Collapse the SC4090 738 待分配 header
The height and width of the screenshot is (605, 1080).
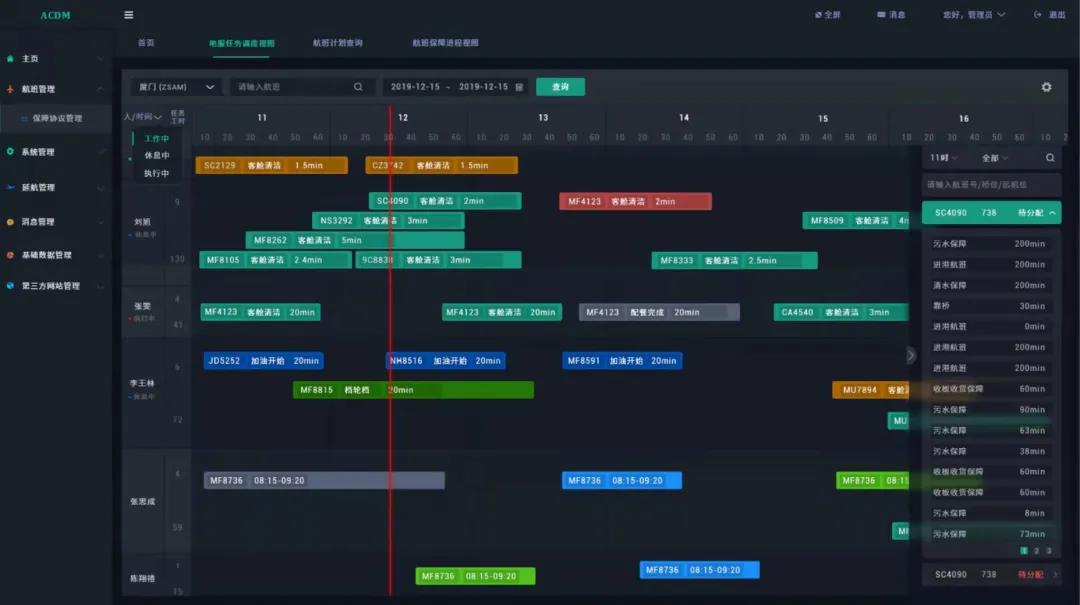[1053, 212]
